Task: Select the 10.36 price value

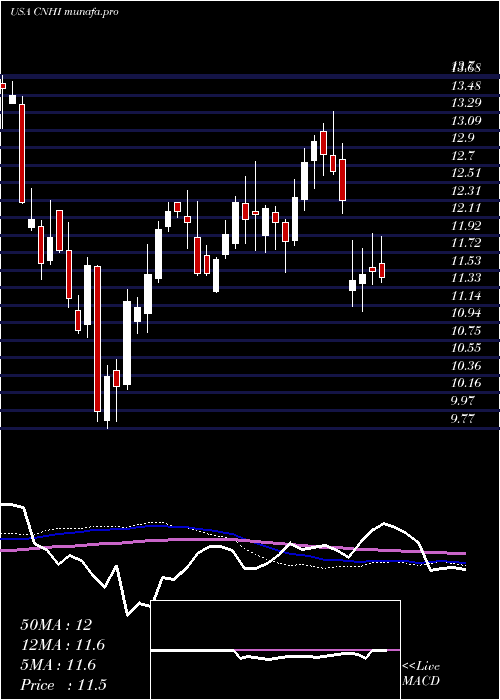Action: 466,366
